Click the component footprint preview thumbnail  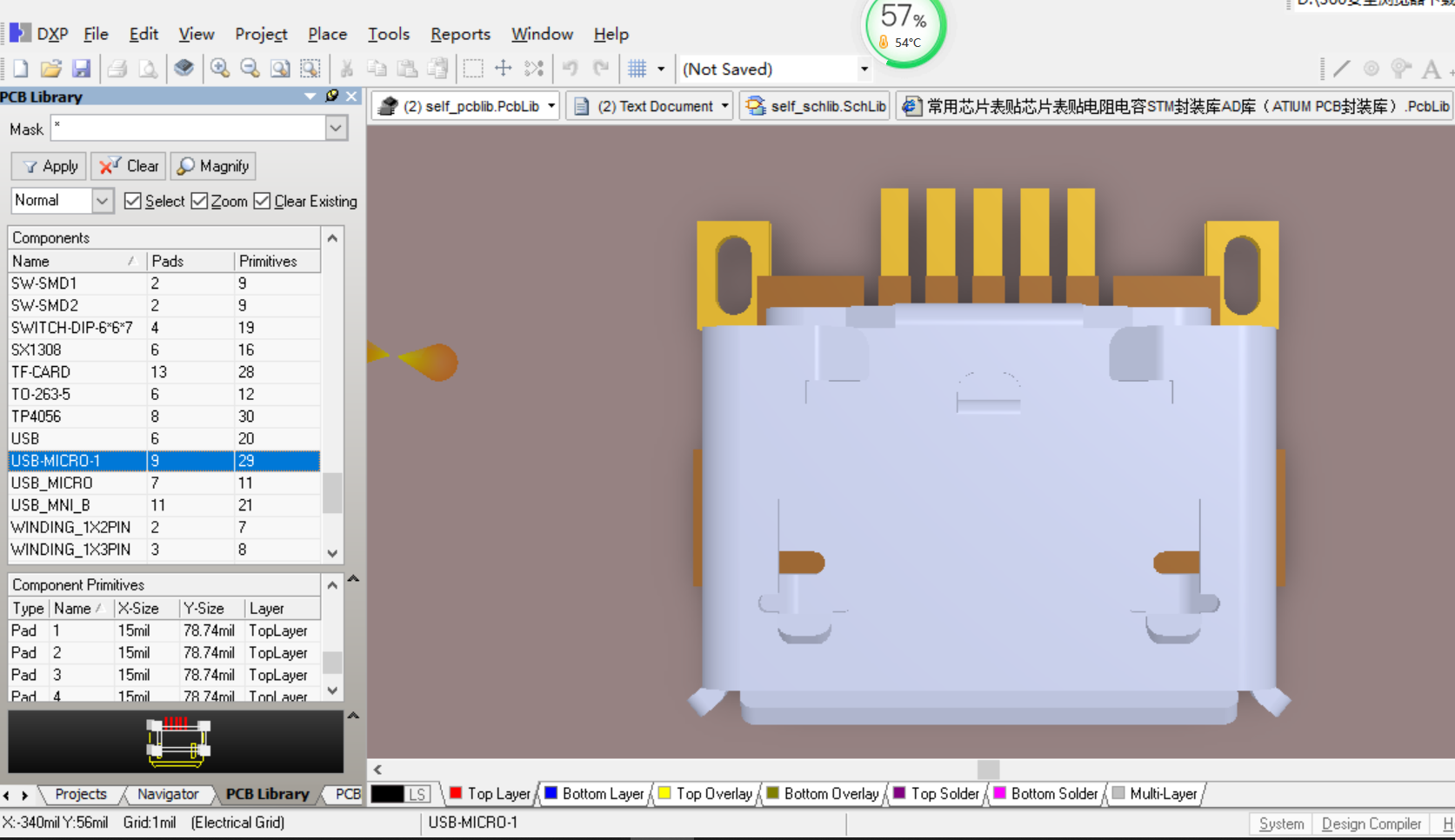point(177,742)
